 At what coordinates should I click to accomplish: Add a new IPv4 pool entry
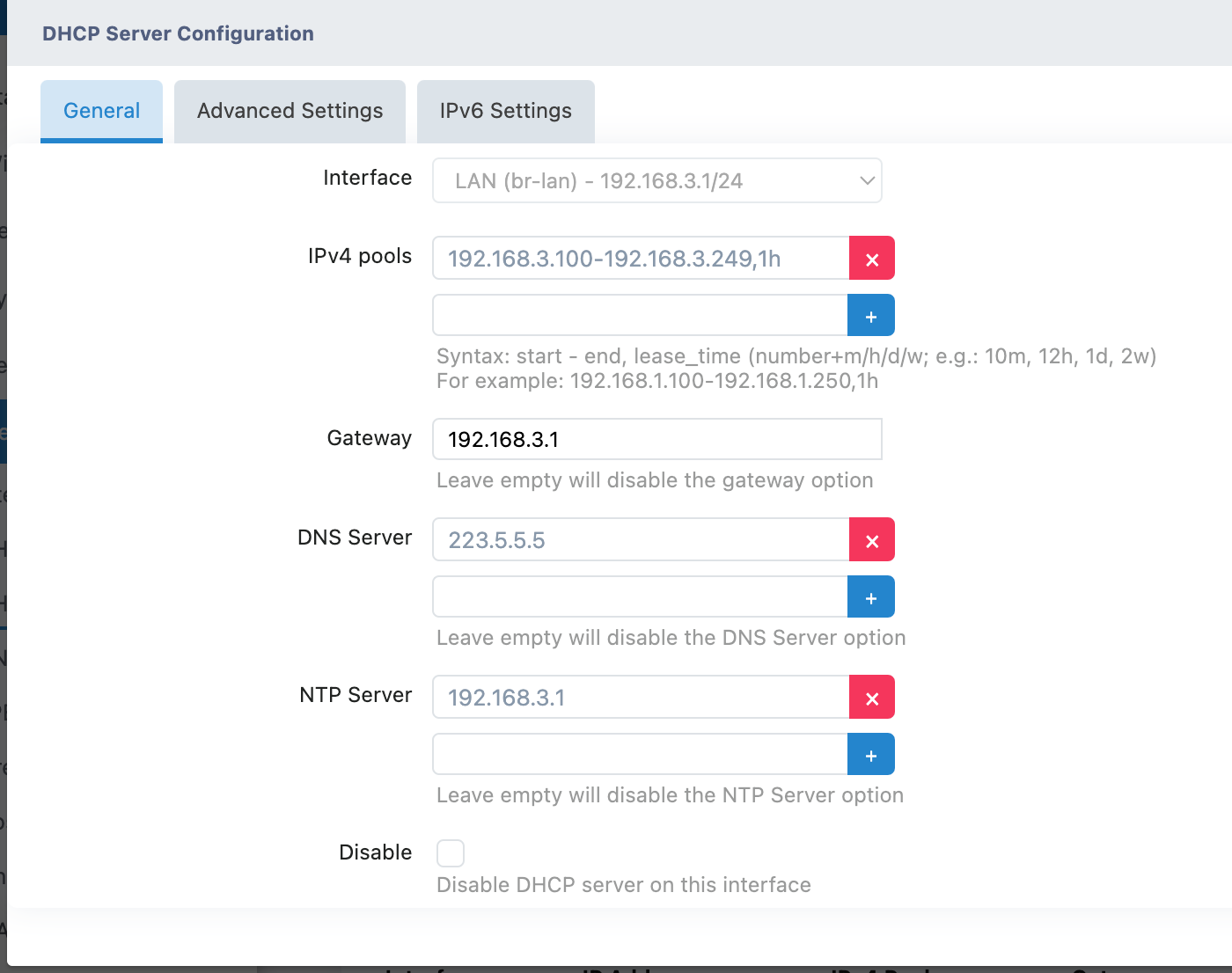870,316
